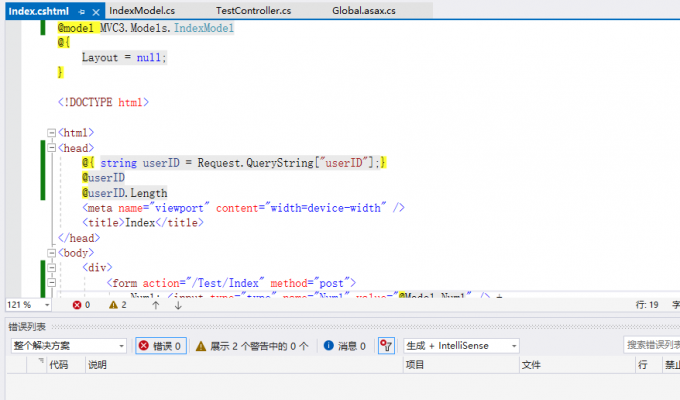Screen dimensions: 680x400
Task: Collapse the <head> code block
Action: coord(51,148)
